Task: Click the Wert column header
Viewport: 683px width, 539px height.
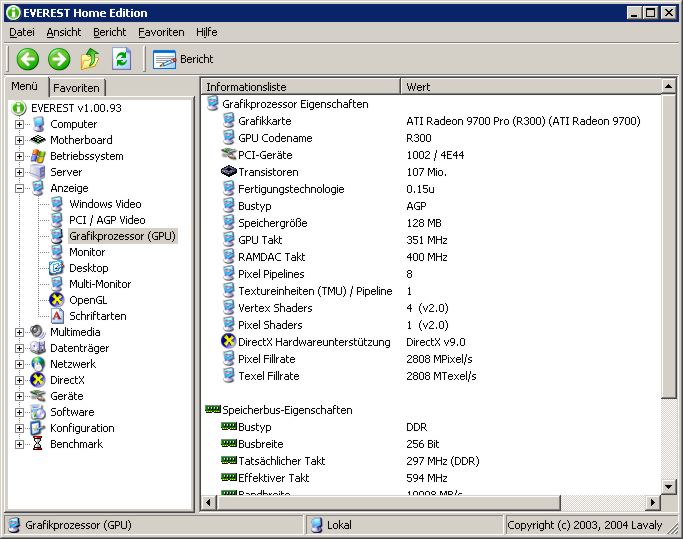Action: [x=531, y=87]
